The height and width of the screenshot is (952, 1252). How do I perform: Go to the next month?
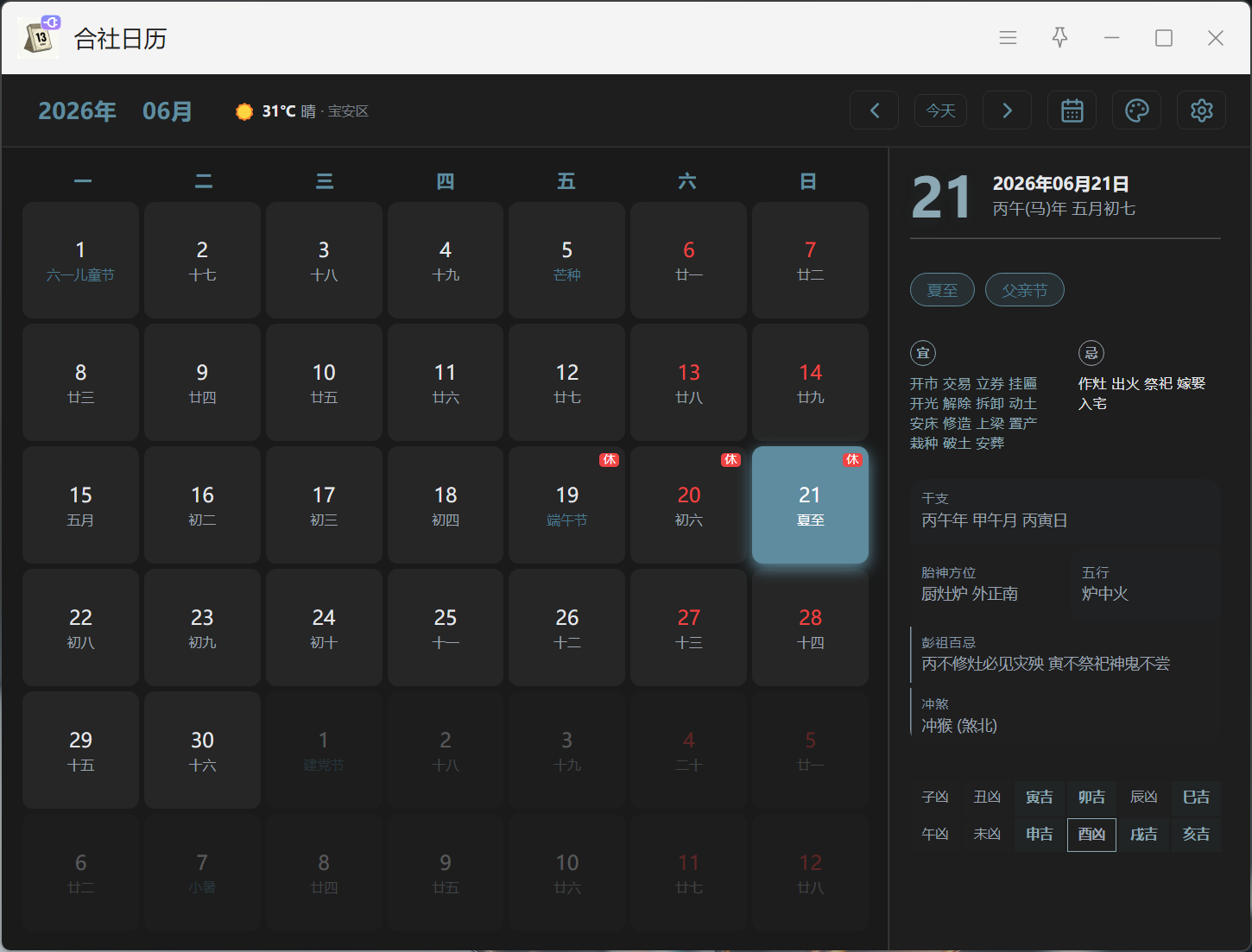pyautogui.click(x=1007, y=110)
